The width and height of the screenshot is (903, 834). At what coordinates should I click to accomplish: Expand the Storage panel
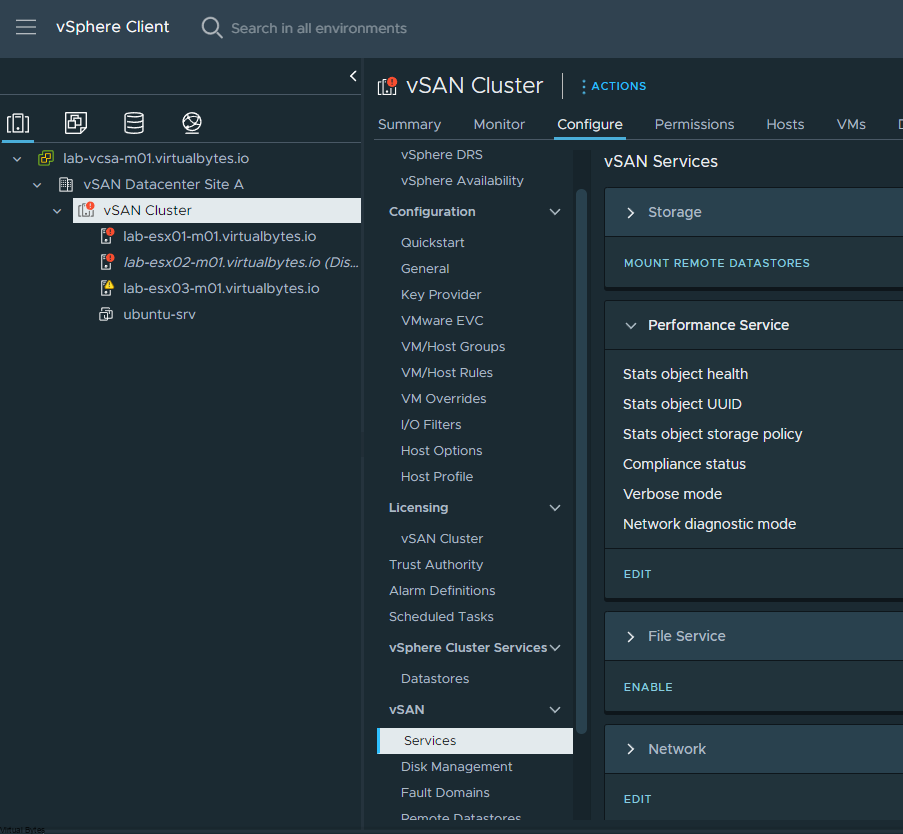[631, 213]
